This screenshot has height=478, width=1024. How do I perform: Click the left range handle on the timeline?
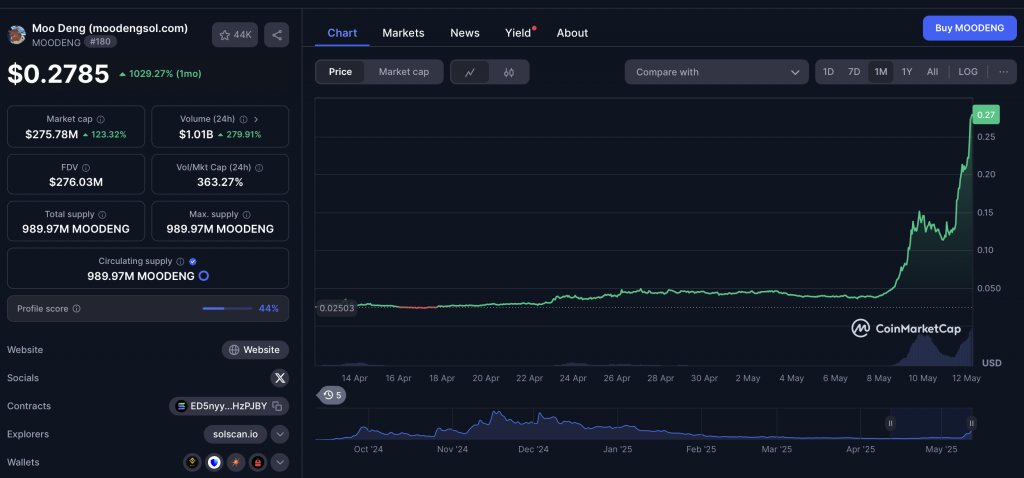pos(890,423)
